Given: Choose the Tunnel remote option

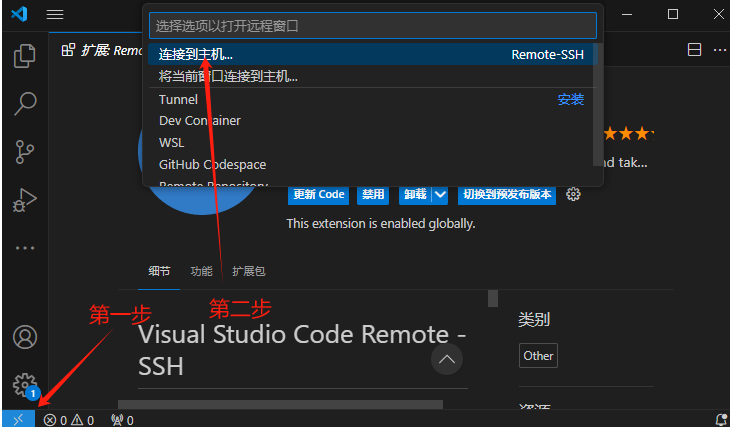Looking at the screenshot, I should coord(373,99).
